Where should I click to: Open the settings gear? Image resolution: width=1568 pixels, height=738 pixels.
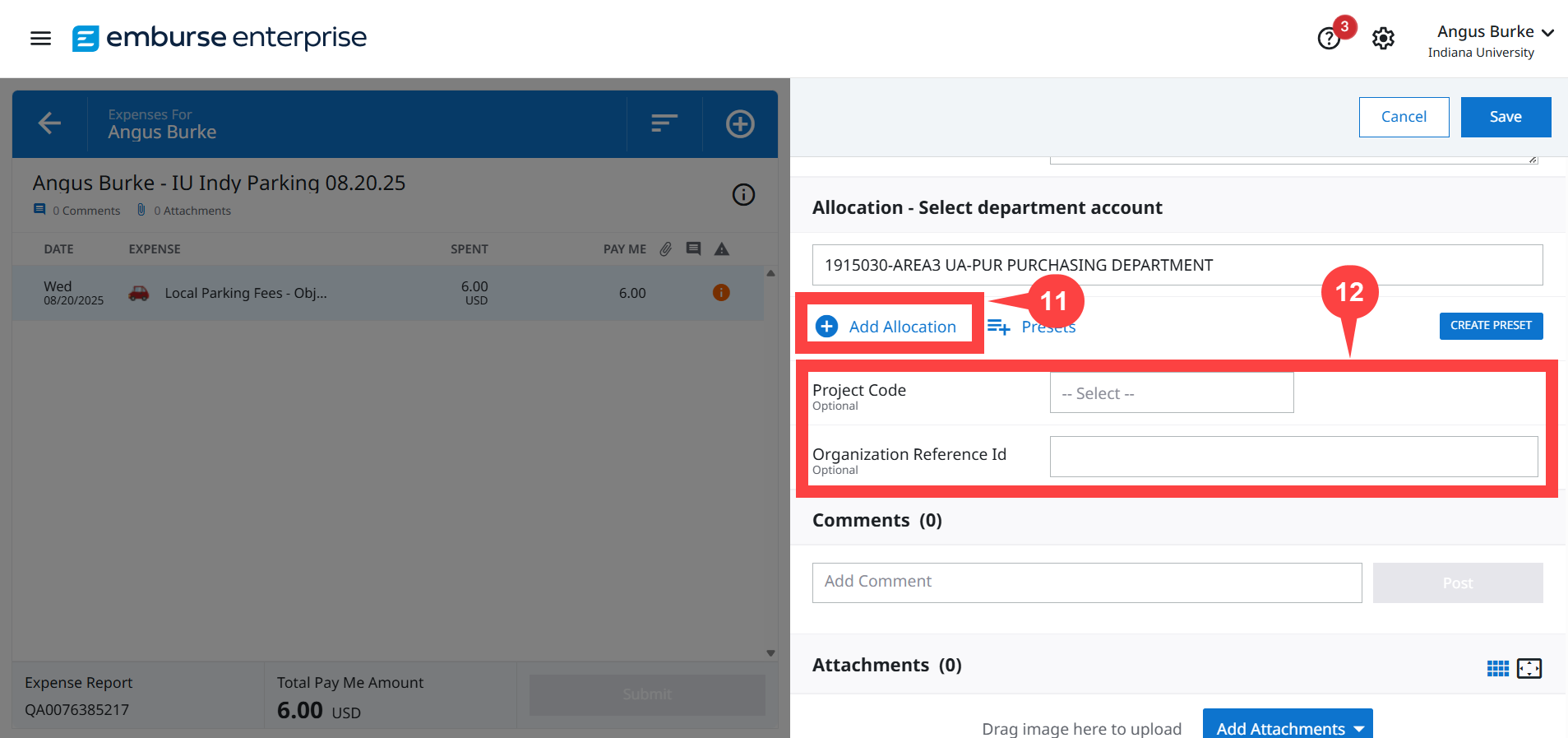1383,38
